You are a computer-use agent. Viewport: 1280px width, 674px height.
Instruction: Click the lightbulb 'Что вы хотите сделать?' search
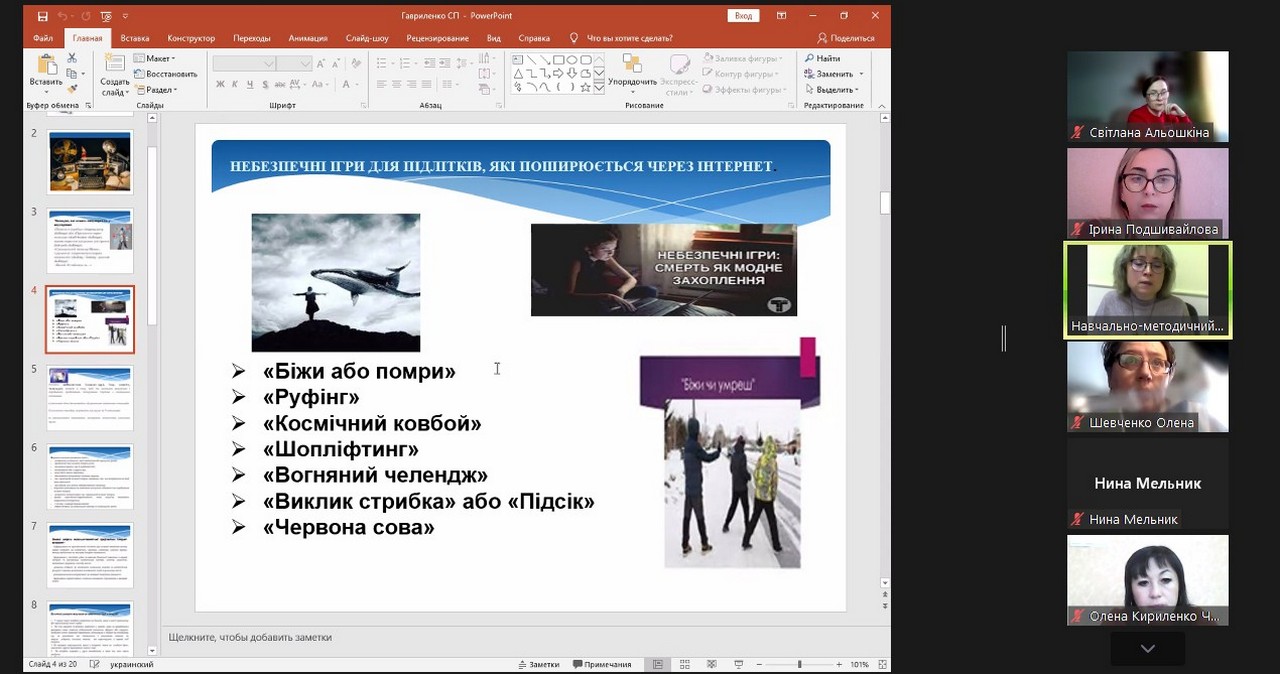(x=620, y=38)
